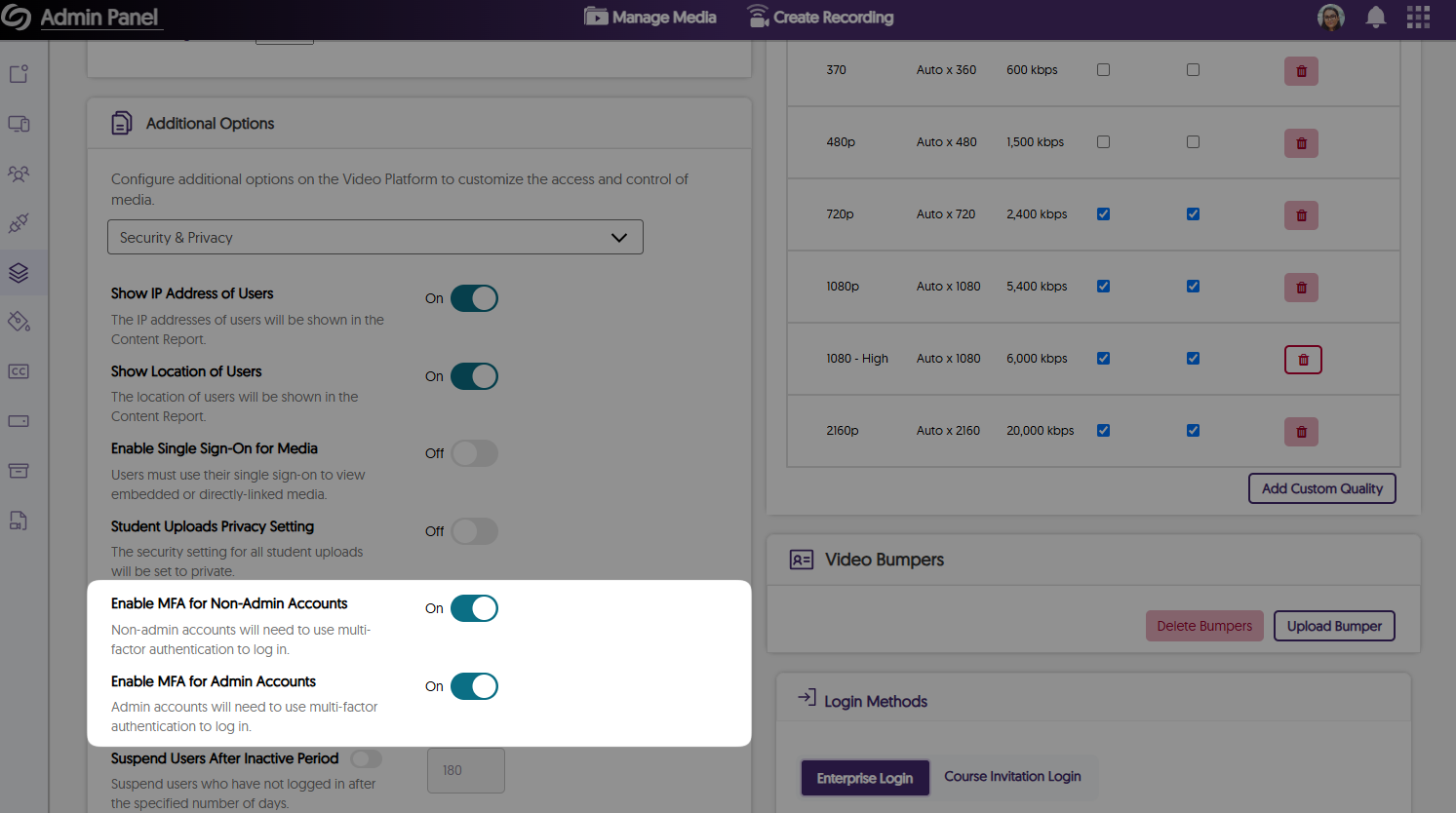Open the archive box icon in the sidebar

coord(21,470)
